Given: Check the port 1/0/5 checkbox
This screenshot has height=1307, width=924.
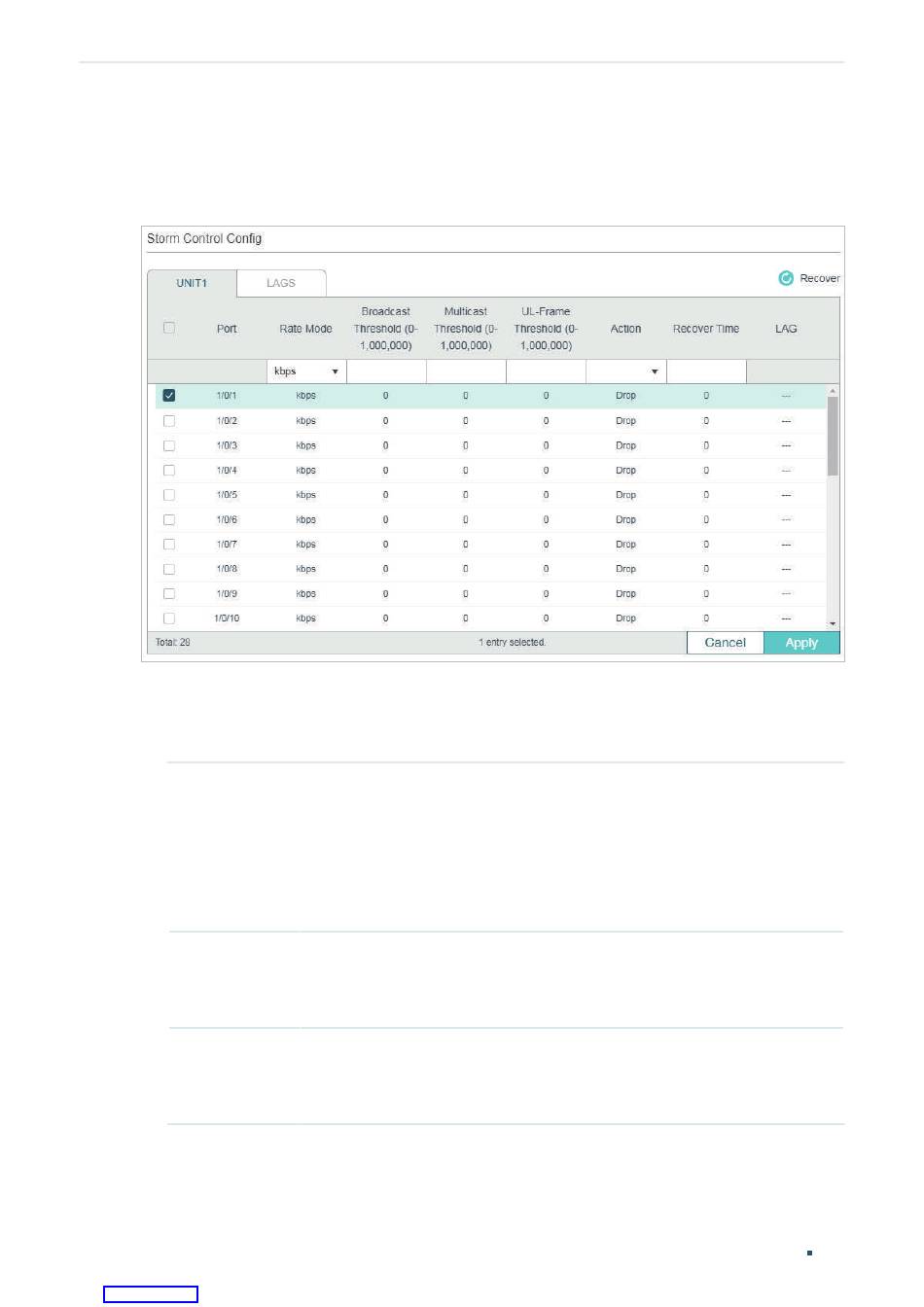Looking at the screenshot, I should click(169, 495).
